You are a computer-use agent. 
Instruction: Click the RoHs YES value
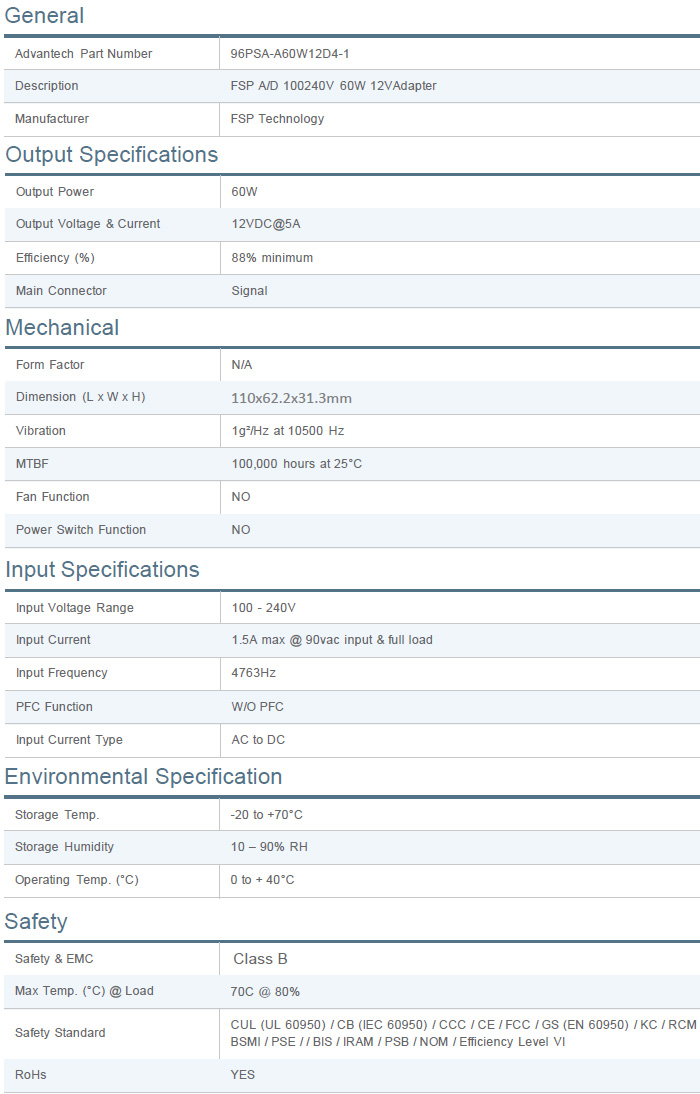click(243, 1075)
